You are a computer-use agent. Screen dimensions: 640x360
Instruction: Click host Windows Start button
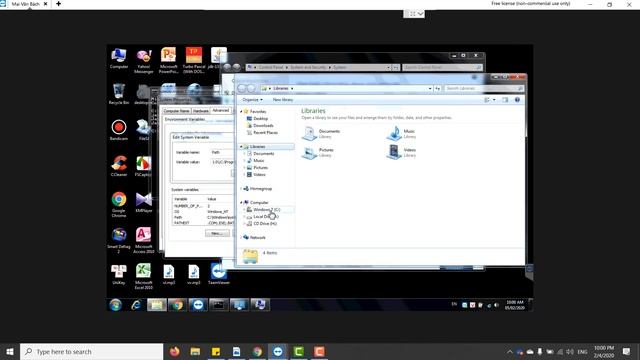pos(10,351)
